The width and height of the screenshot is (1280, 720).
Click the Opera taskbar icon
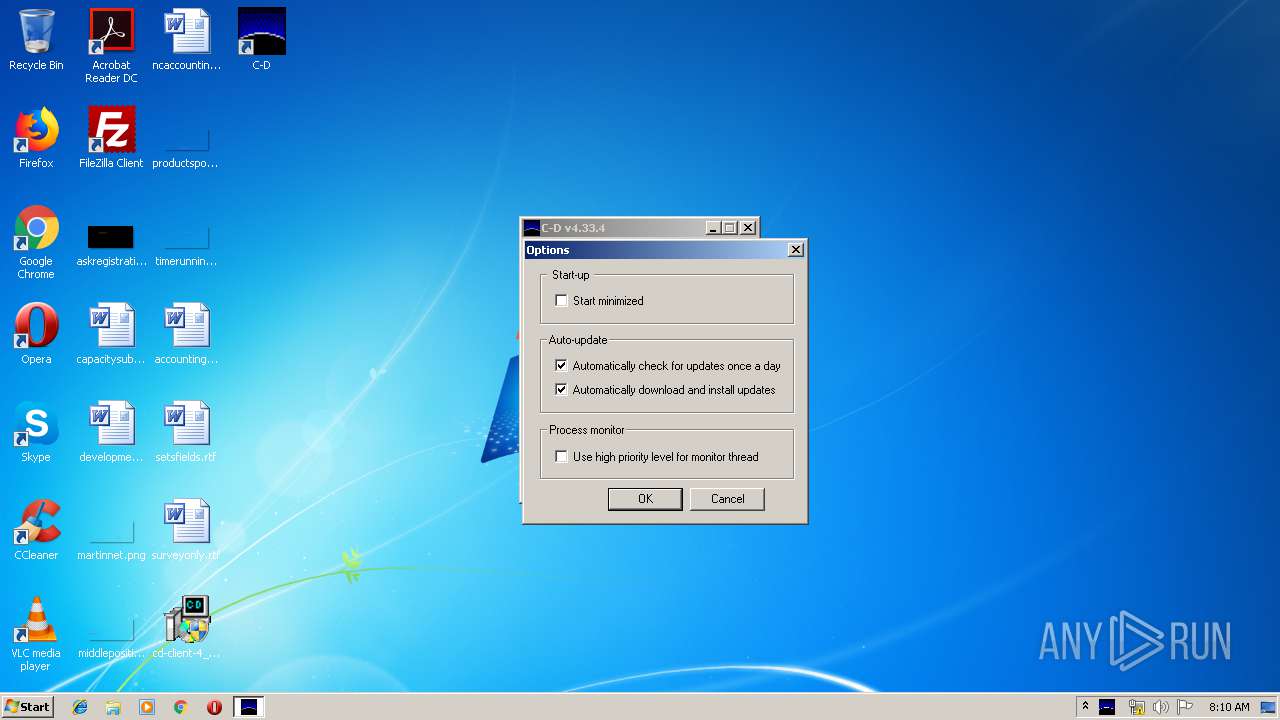(214, 707)
